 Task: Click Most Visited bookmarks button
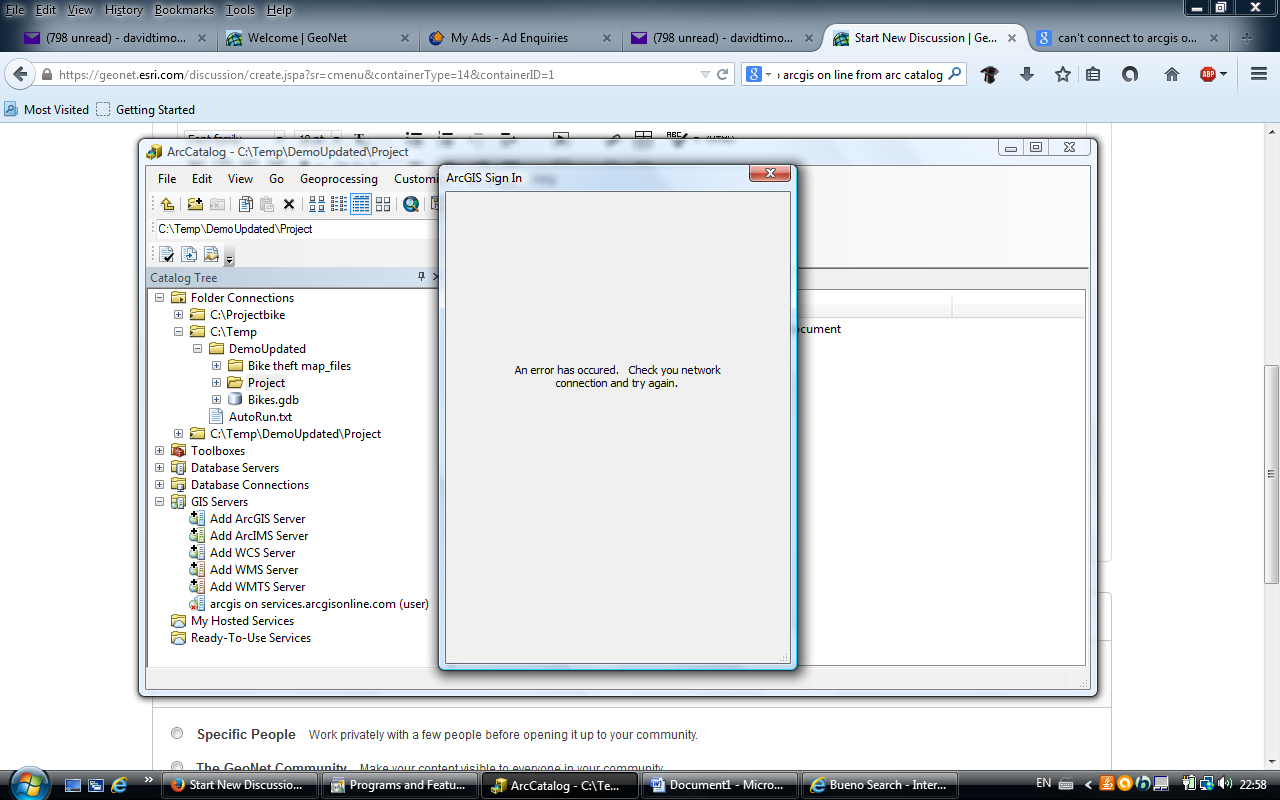[46, 110]
